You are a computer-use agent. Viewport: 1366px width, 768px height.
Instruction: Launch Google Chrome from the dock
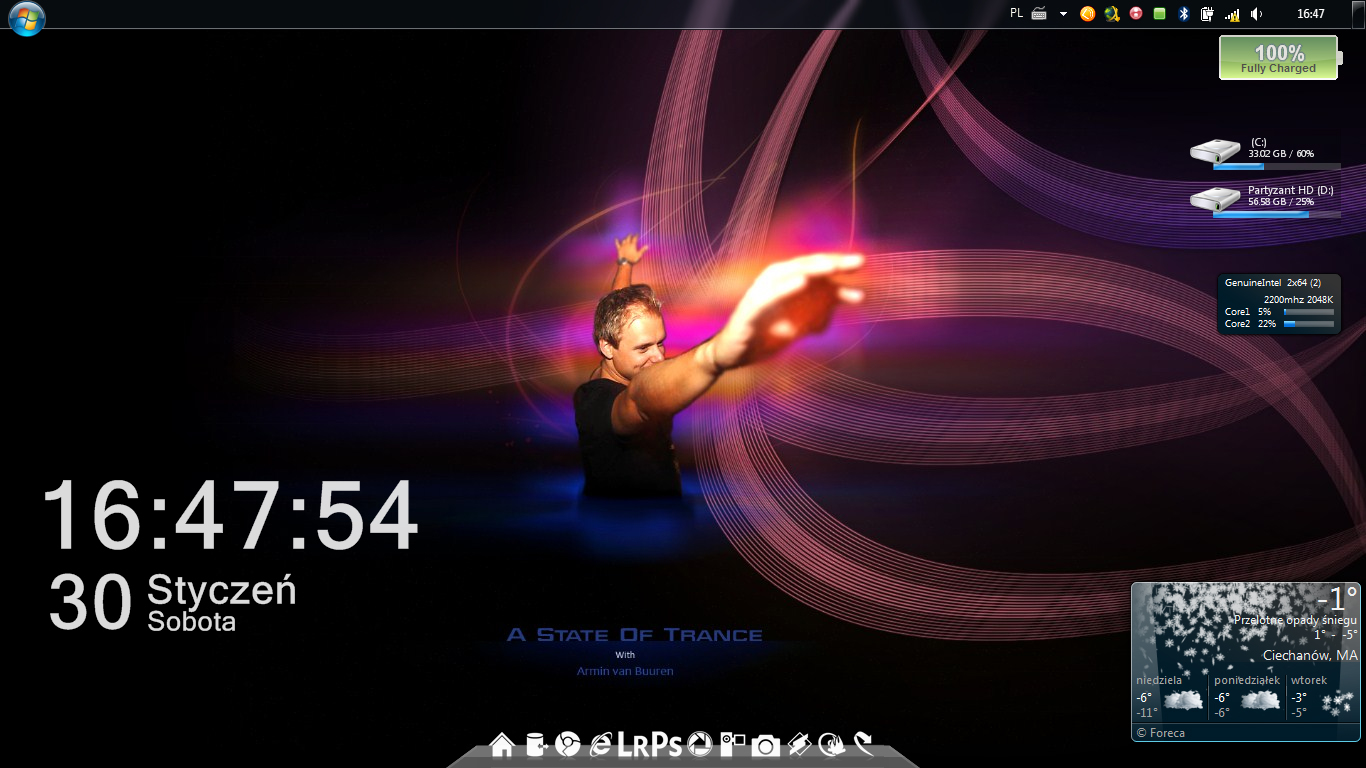pos(568,744)
